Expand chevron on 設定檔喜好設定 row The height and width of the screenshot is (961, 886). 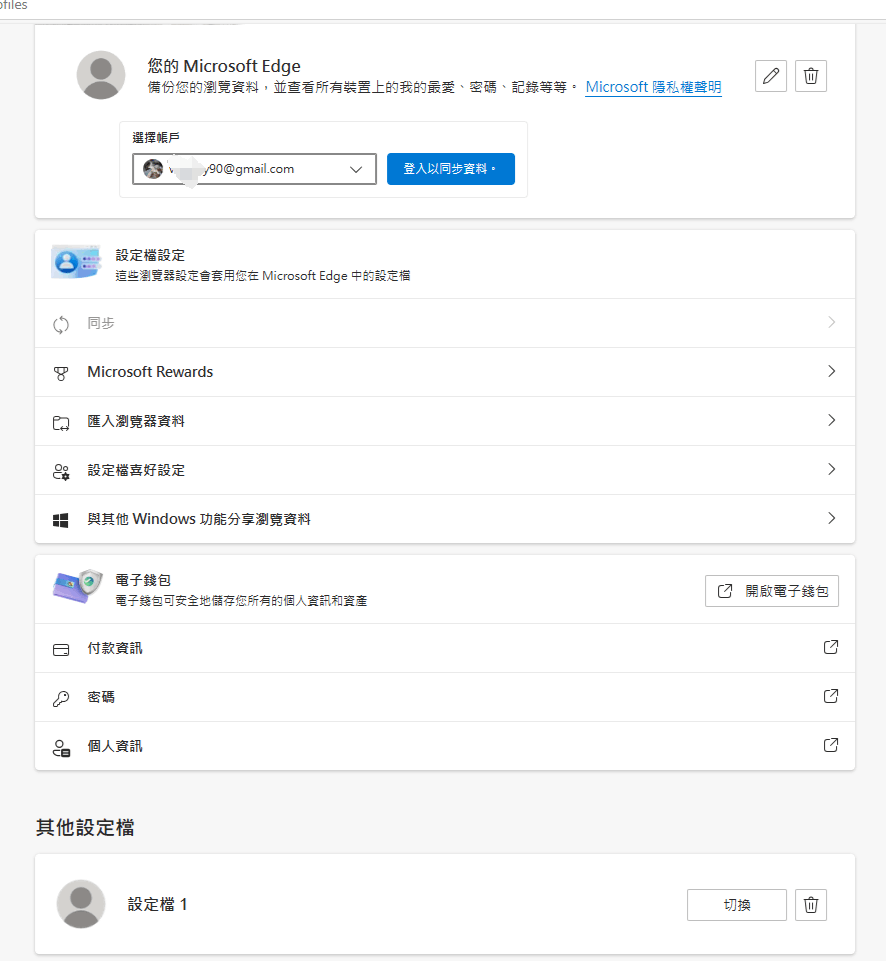tap(831, 469)
